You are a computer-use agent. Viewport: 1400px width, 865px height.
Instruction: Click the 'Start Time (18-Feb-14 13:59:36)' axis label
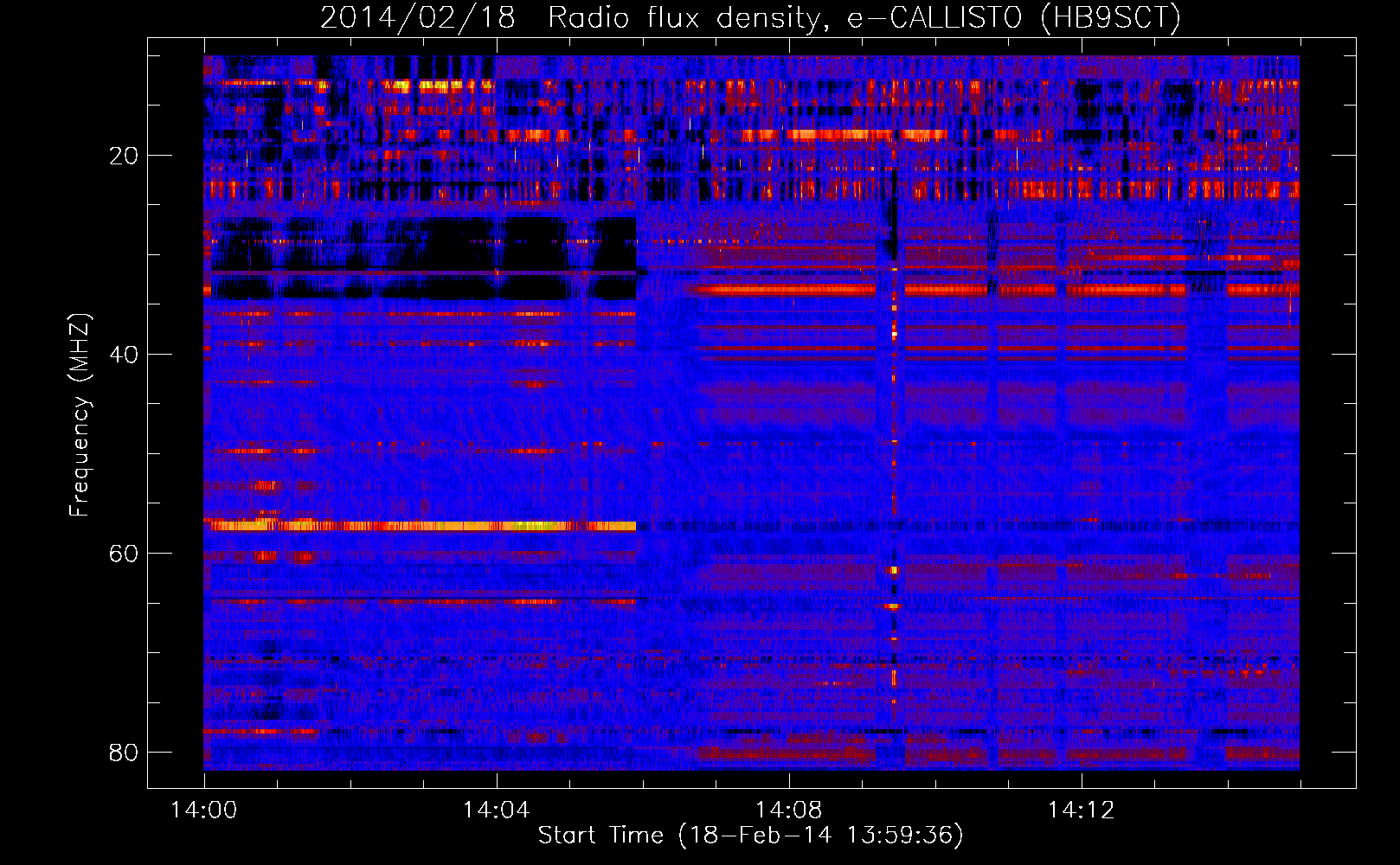(750, 836)
